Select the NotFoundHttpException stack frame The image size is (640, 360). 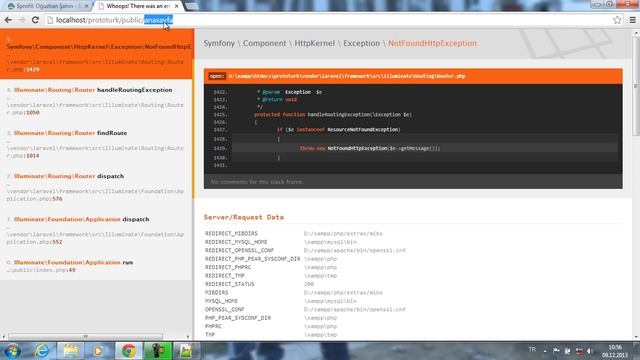tap(97, 54)
